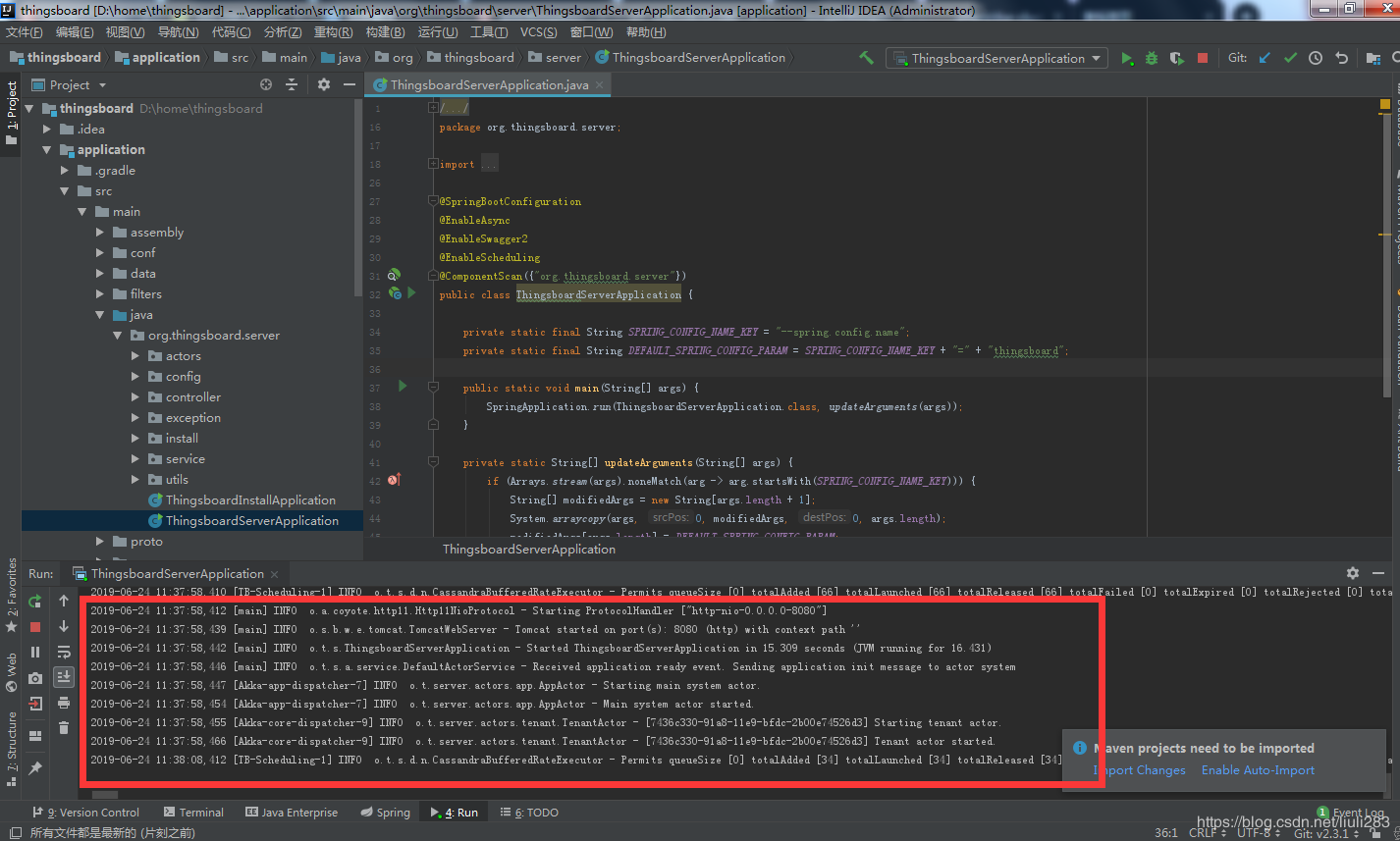Toggle the 7: Structure side tool window
The height and width of the screenshot is (841, 1400).
(11, 749)
